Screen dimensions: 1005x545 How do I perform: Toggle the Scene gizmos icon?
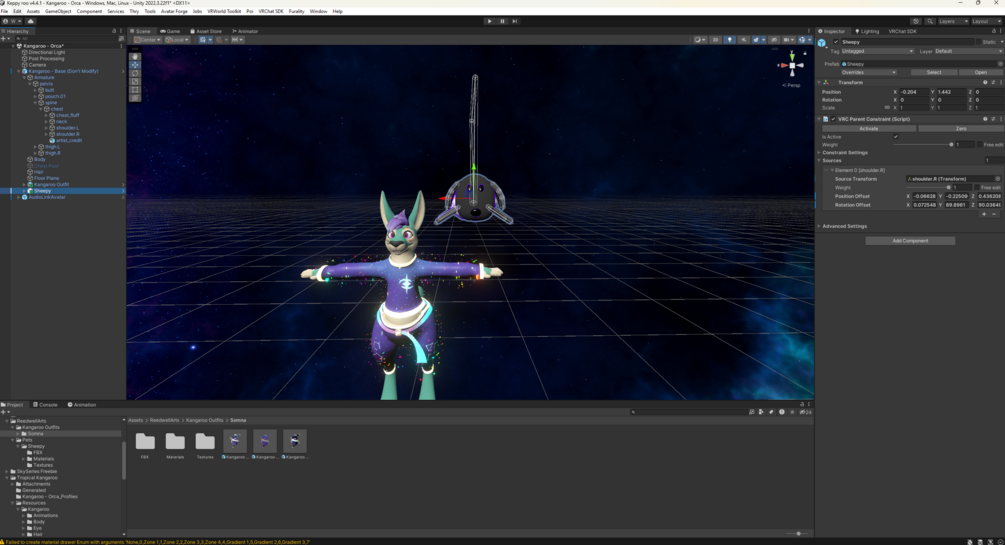click(802, 40)
